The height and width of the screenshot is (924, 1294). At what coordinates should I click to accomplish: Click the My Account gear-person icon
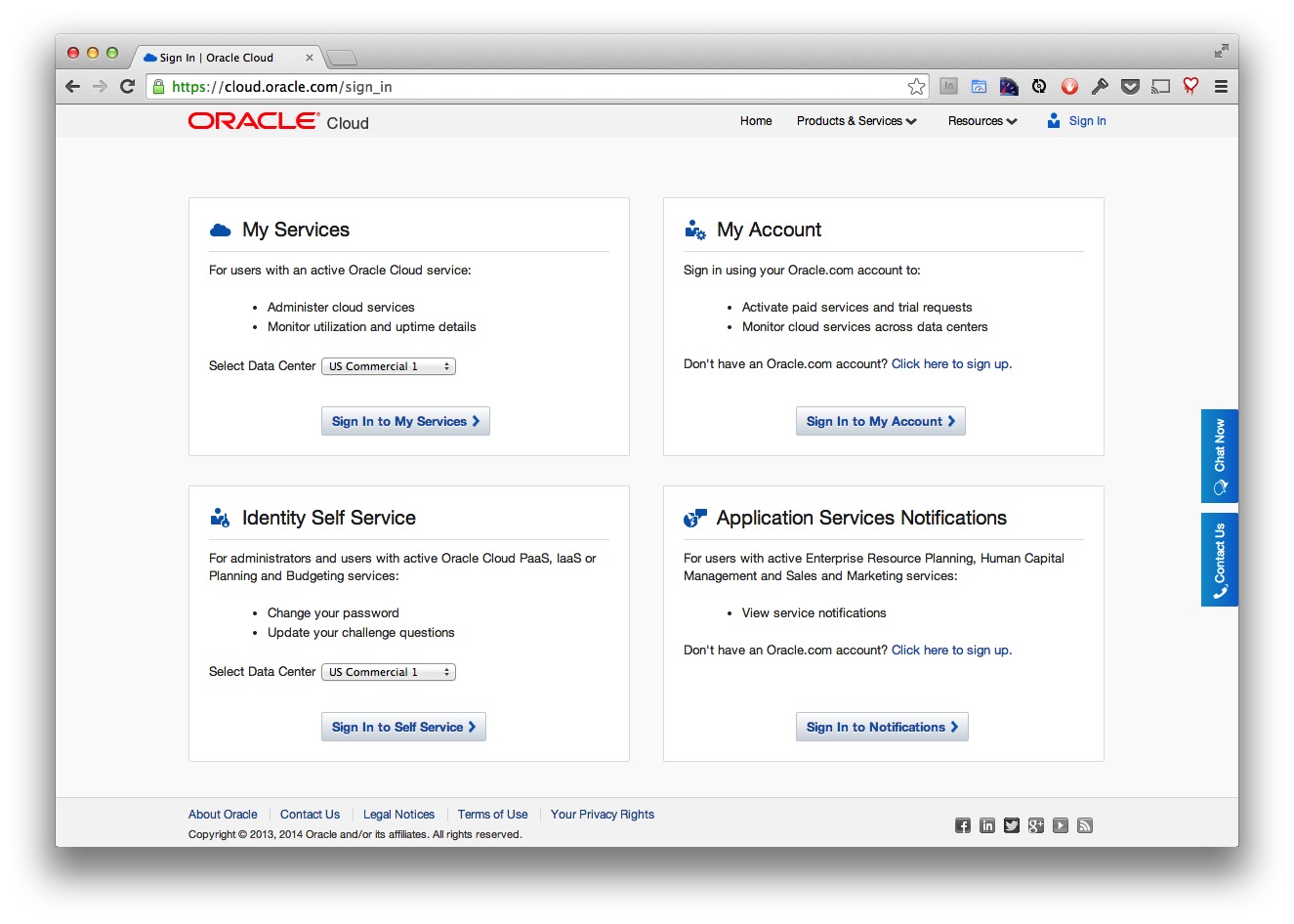(x=695, y=230)
